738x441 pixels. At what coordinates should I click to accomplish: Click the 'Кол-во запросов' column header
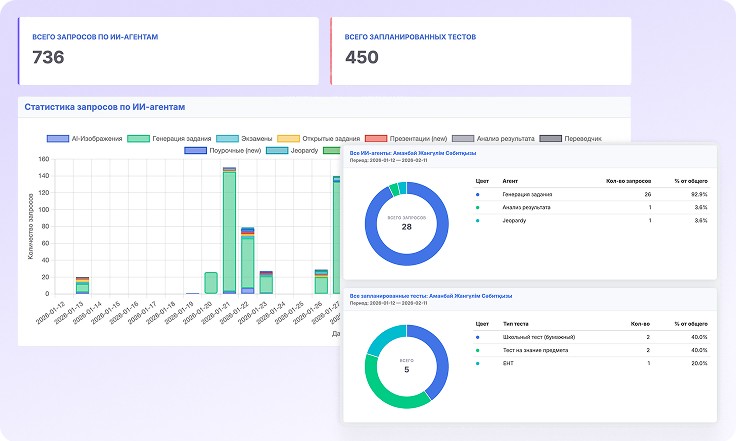[628, 181]
